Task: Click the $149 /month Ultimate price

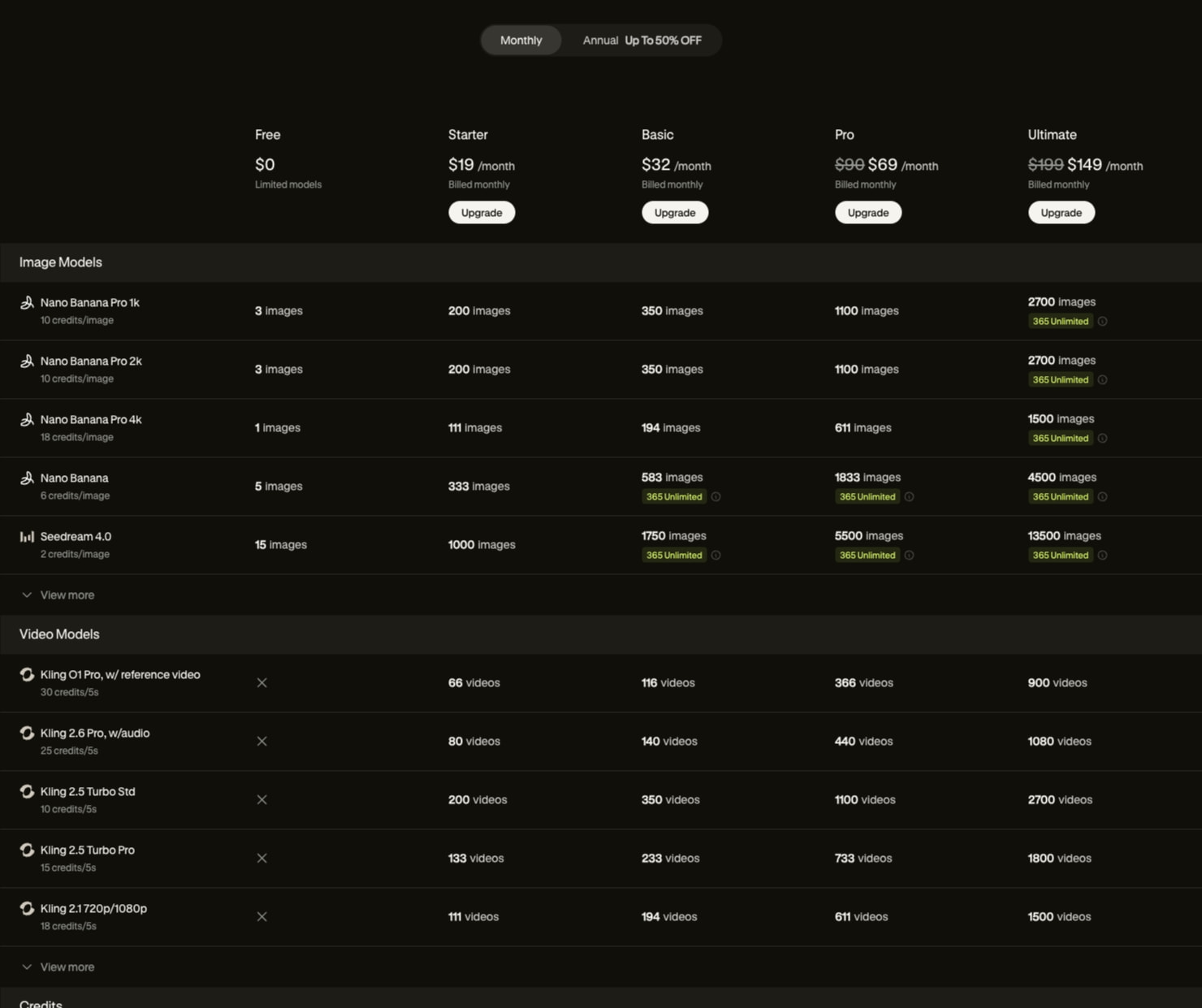Action: (x=1105, y=165)
